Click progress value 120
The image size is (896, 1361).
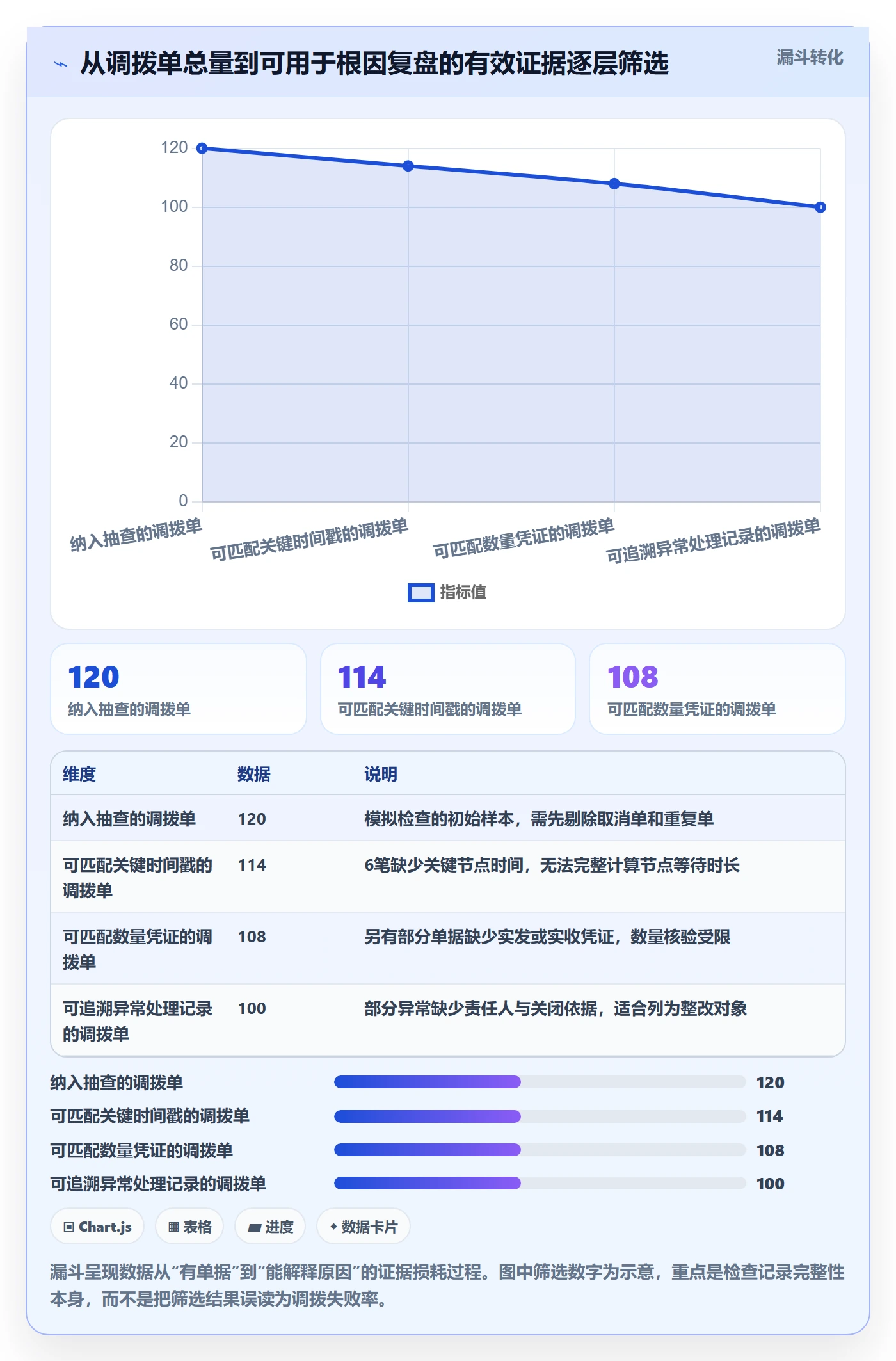pyautogui.click(x=770, y=1083)
